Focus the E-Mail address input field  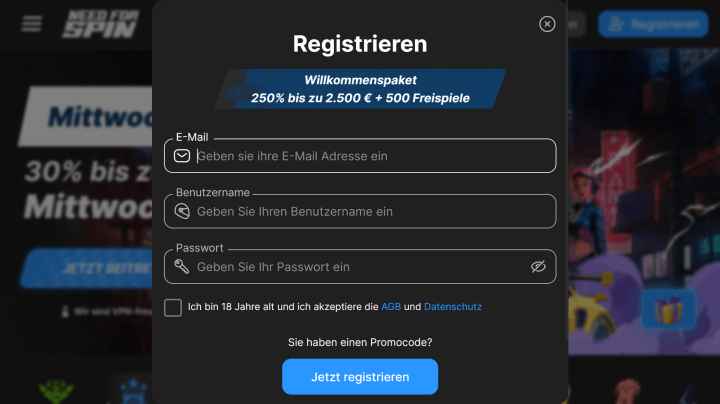(x=370, y=156)
